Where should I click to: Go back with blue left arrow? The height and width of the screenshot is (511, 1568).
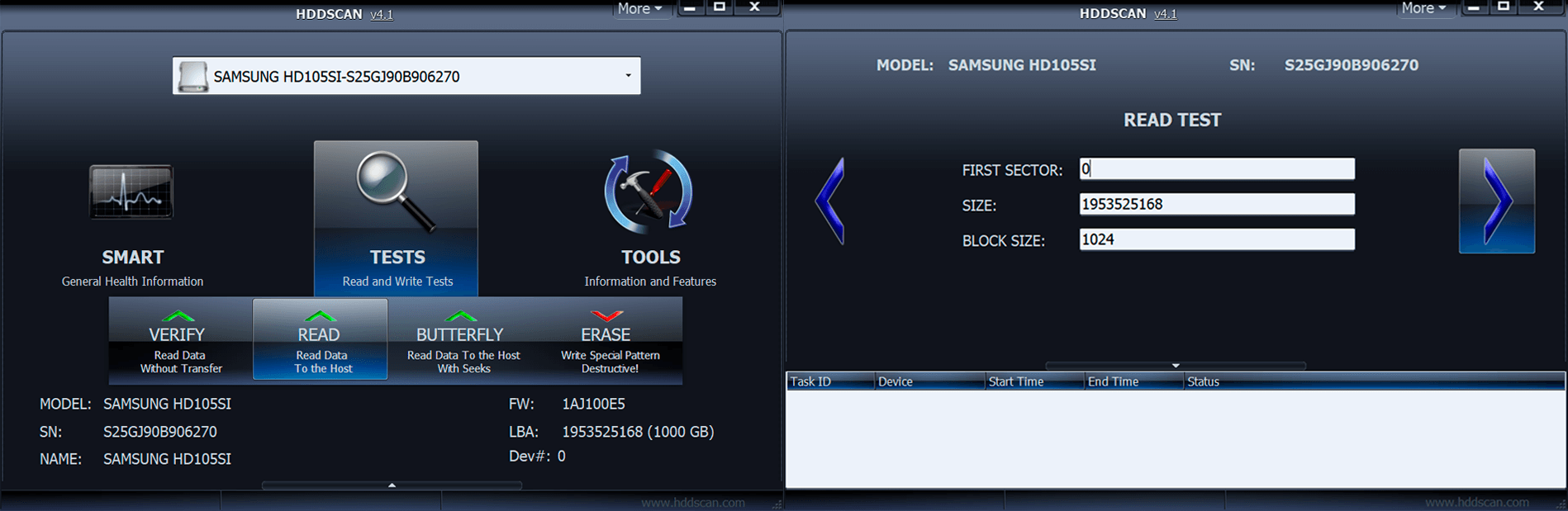(830, 201)
